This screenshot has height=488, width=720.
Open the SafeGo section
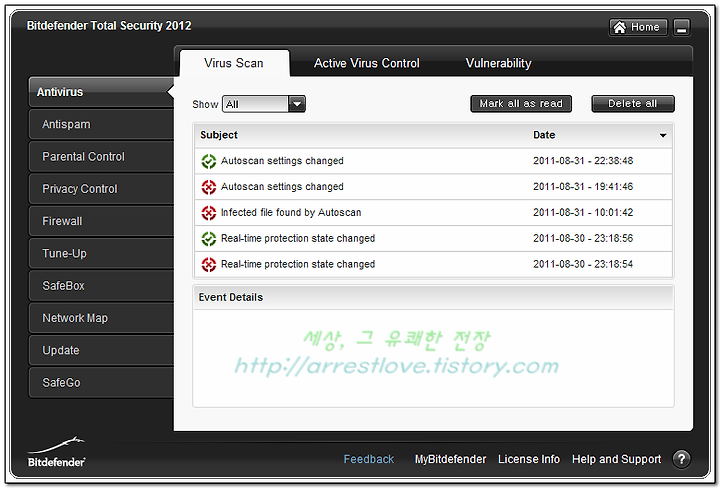(x=101, y=382)
